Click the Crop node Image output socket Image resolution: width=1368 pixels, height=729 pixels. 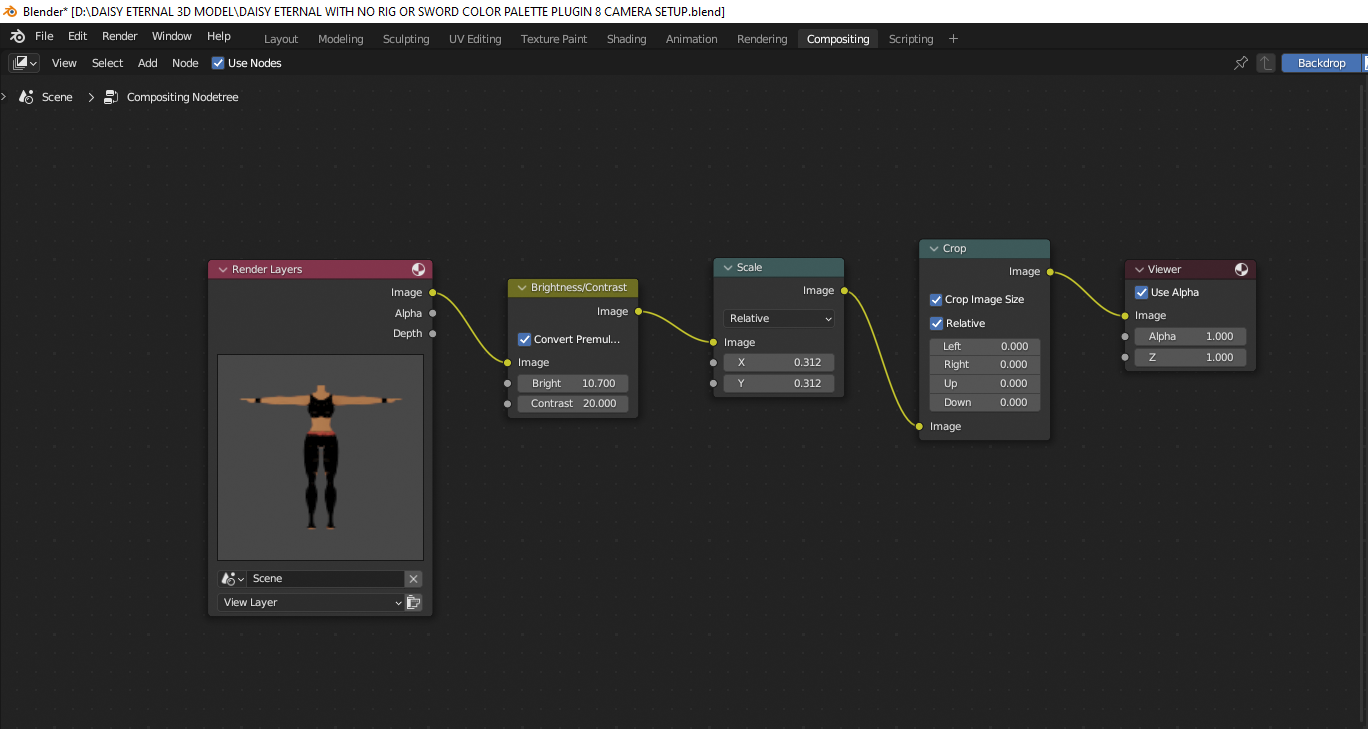pos(1050,271)
